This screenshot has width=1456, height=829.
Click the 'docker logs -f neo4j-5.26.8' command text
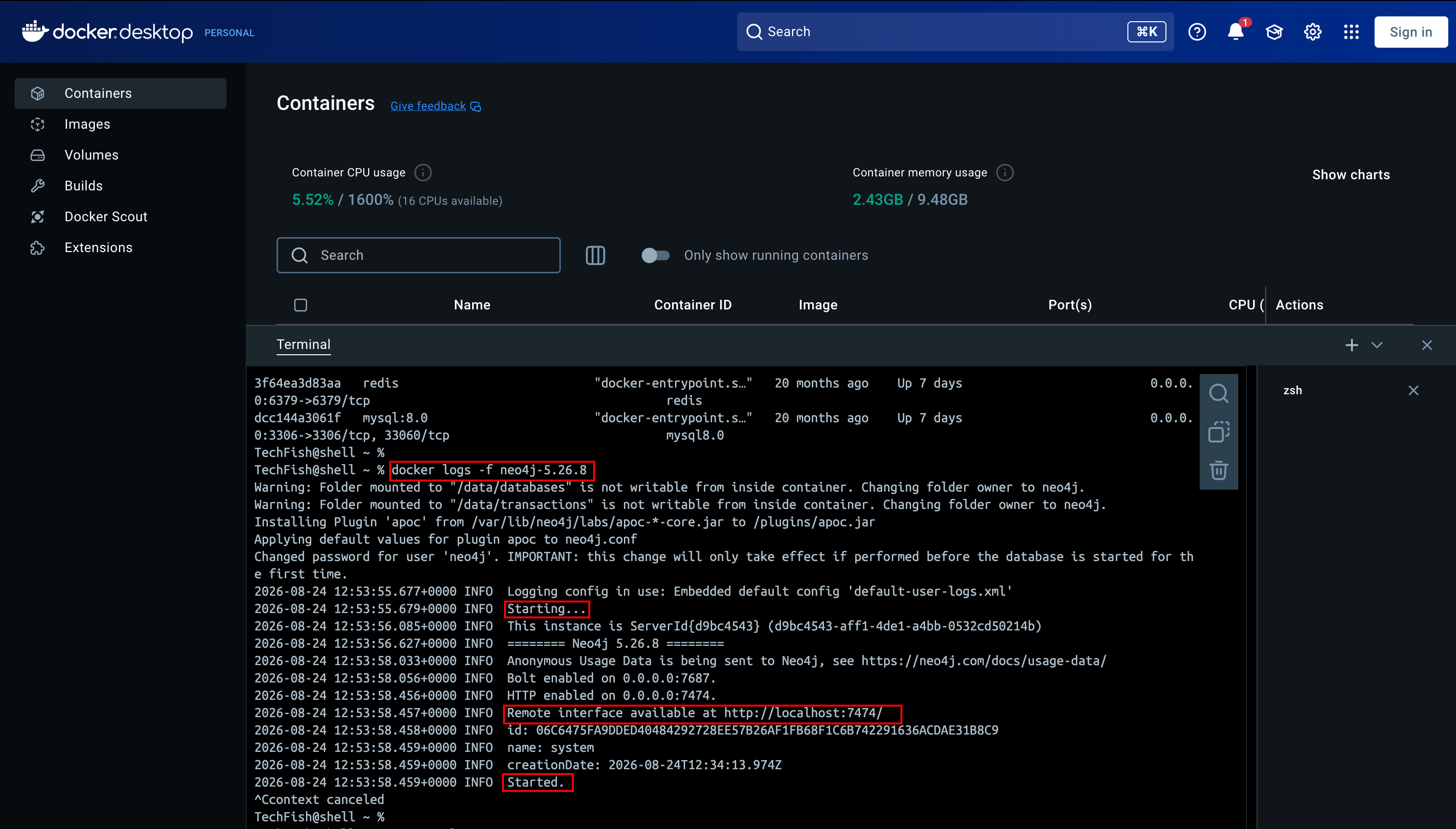tap(489, 470)
